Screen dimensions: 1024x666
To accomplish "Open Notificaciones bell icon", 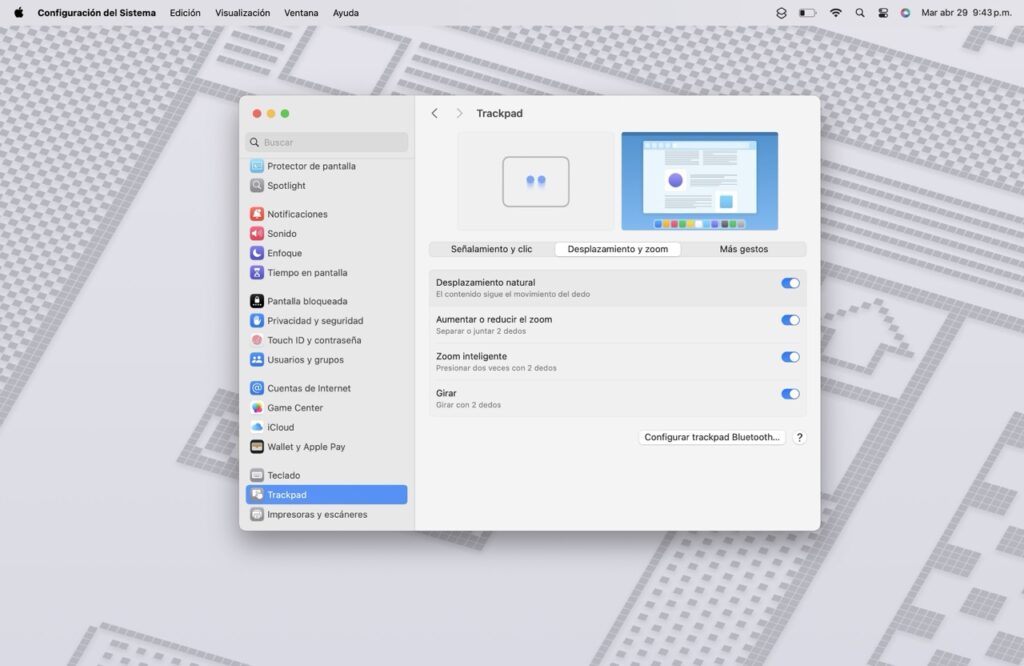I will [257, 214].
